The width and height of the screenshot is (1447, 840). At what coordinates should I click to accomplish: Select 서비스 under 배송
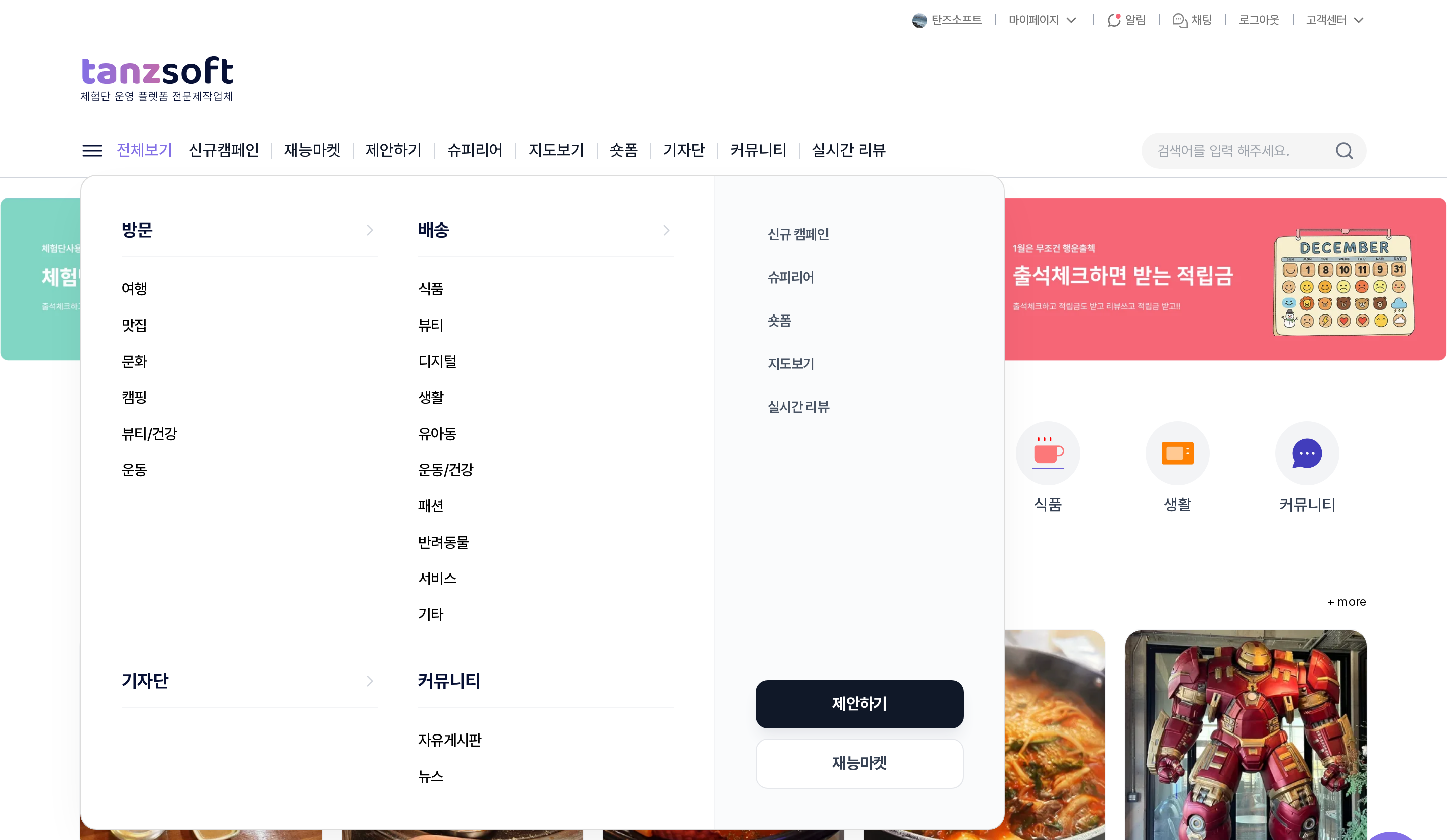[x=437, y=578]
